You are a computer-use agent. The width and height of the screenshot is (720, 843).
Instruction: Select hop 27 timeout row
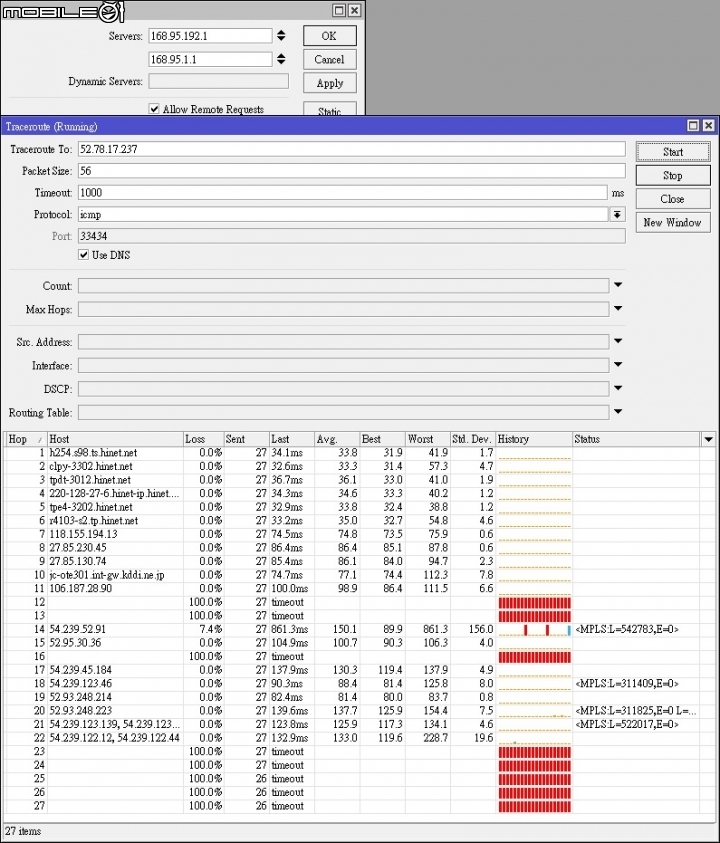click(352, 806)
